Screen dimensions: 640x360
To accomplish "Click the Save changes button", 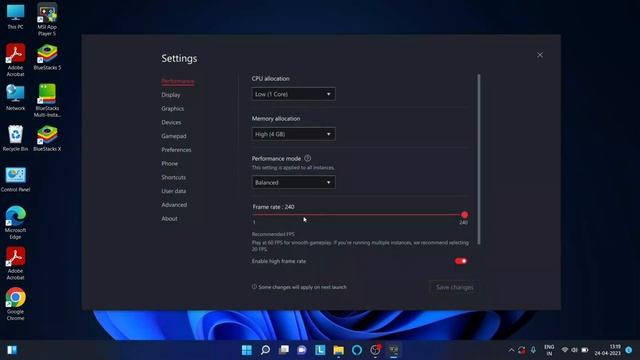I will pos(454,287).
